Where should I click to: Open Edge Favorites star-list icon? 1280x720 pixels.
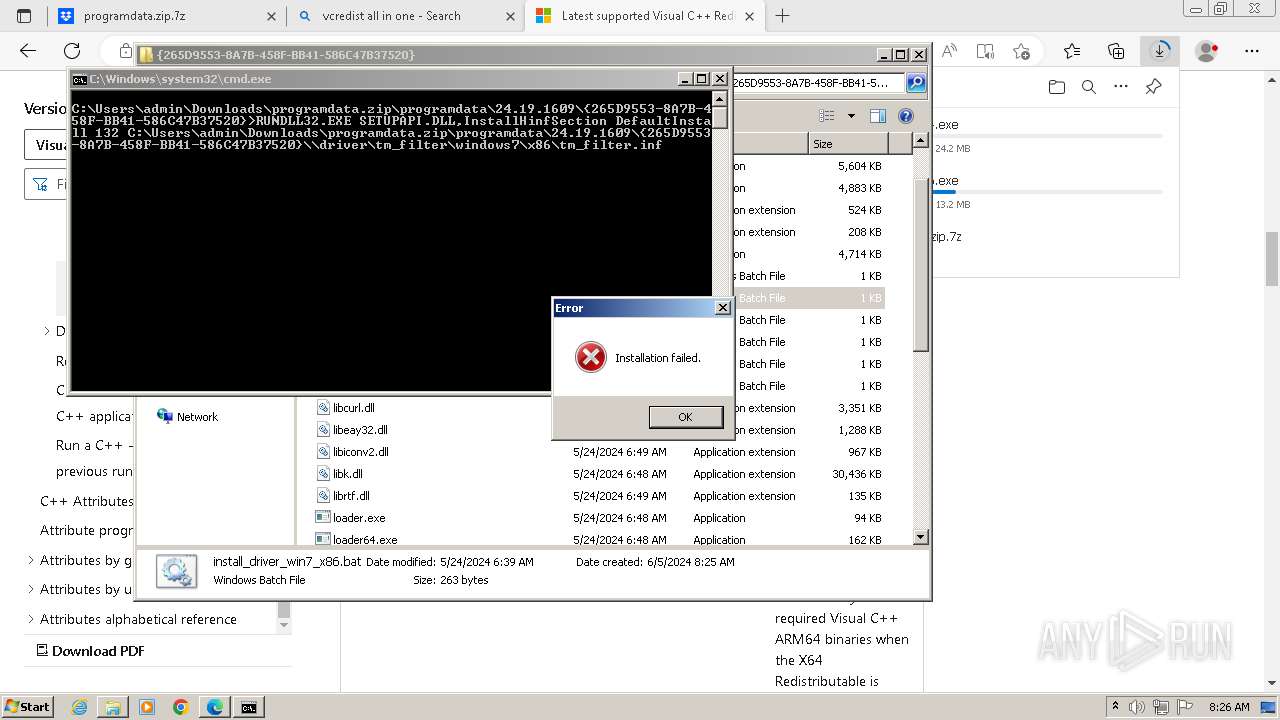coord(1072,51)
